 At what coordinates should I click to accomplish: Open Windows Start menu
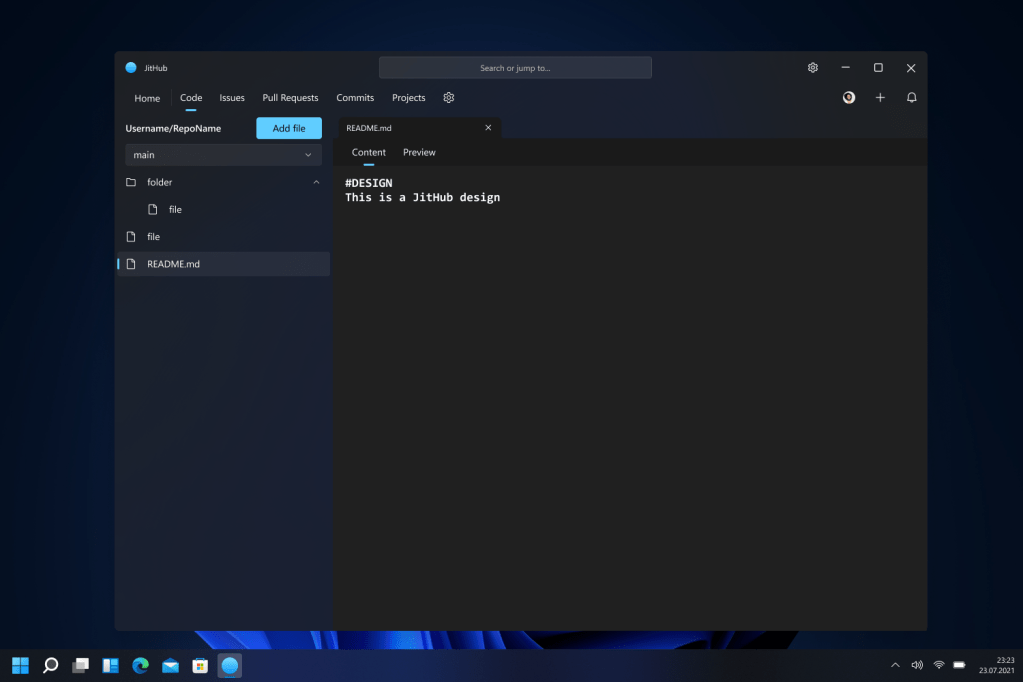tap(20, 665)
